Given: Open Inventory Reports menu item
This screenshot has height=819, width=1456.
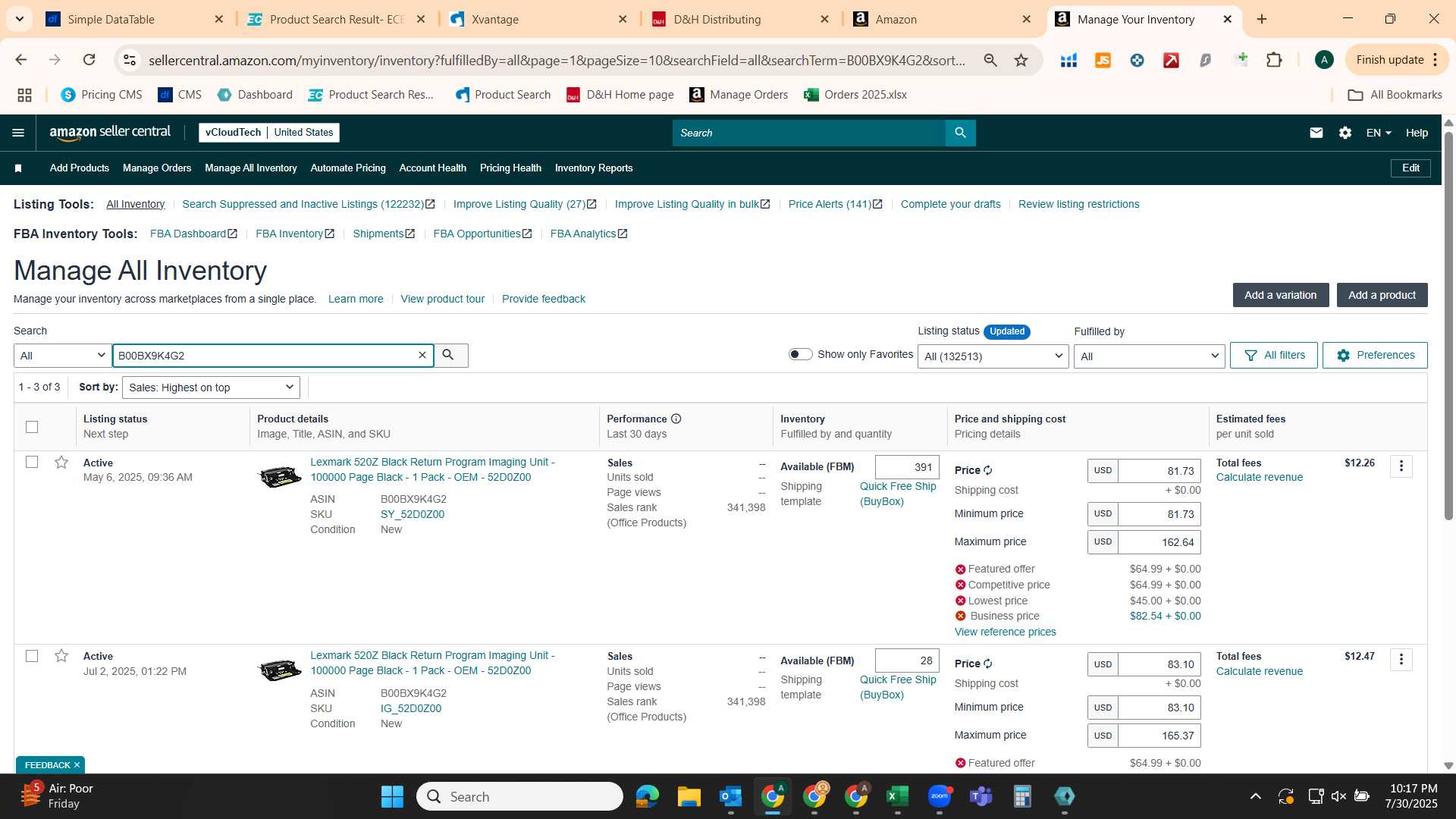Looking at the screenshot, I should [594, 168].
